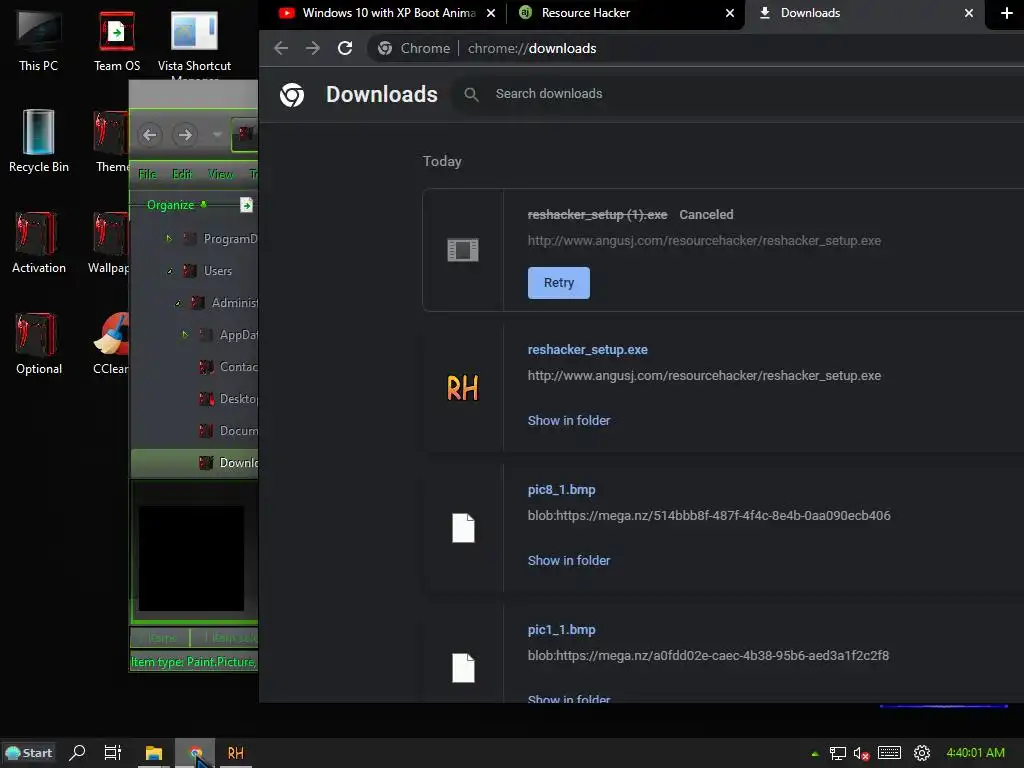Click the file icon of pic8_1.bmp
The height and width of the screenshot is (768, 1024).
tap(463, 528)
